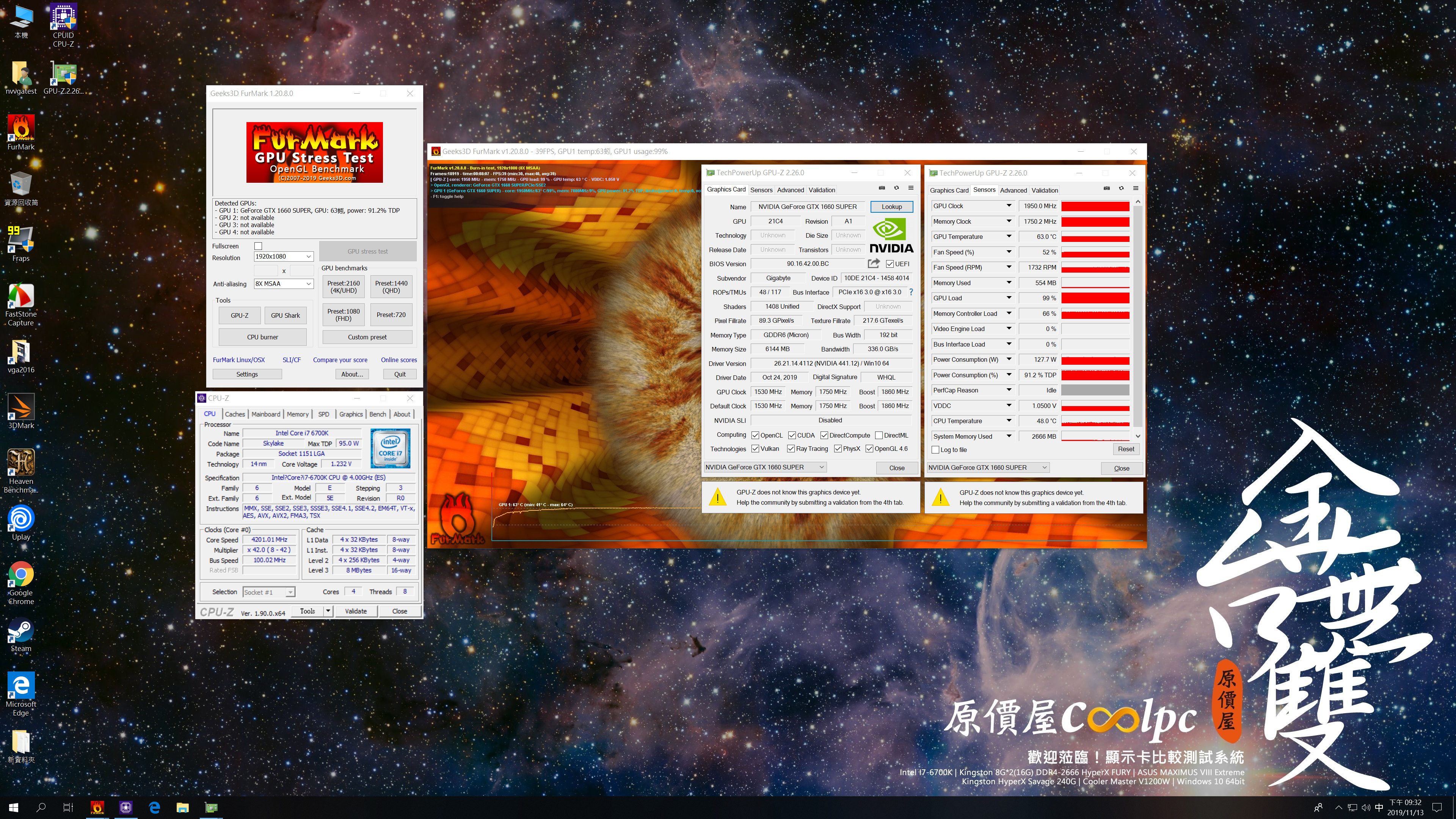Open GPU selector dropdown in left GPU-Z window
The height and width of the screenshot is (819, 1456).
(765, 468)
